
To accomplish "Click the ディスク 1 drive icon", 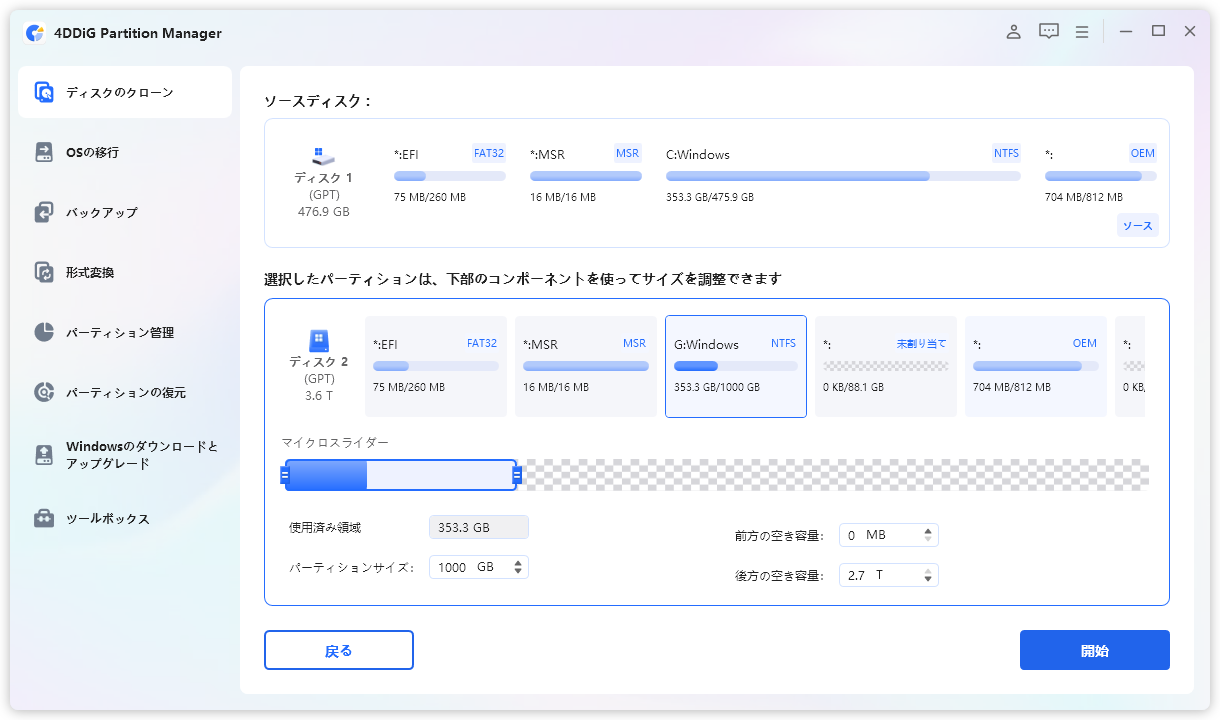I will point(323,156).
